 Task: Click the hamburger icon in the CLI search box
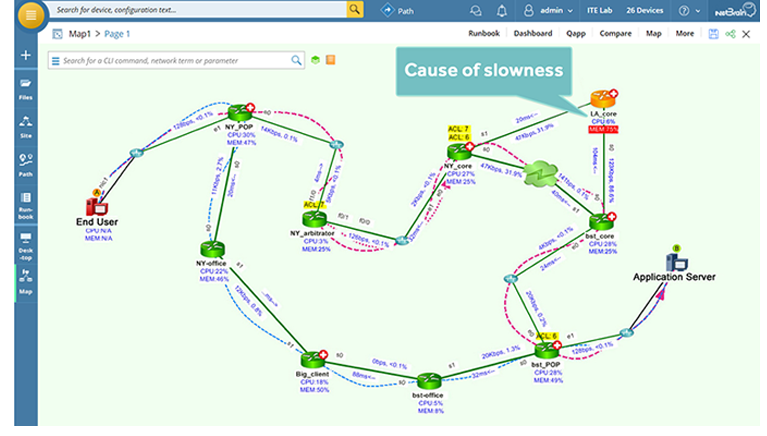click(x=55, y=61)
